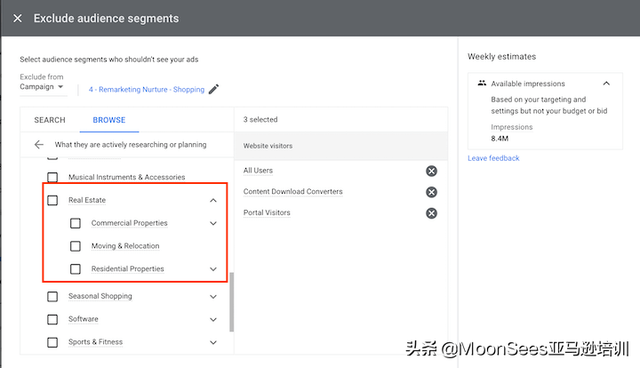Viewport: 640px width, 368px height.
Task: Click the Residential Properties label
Action: 128,269
